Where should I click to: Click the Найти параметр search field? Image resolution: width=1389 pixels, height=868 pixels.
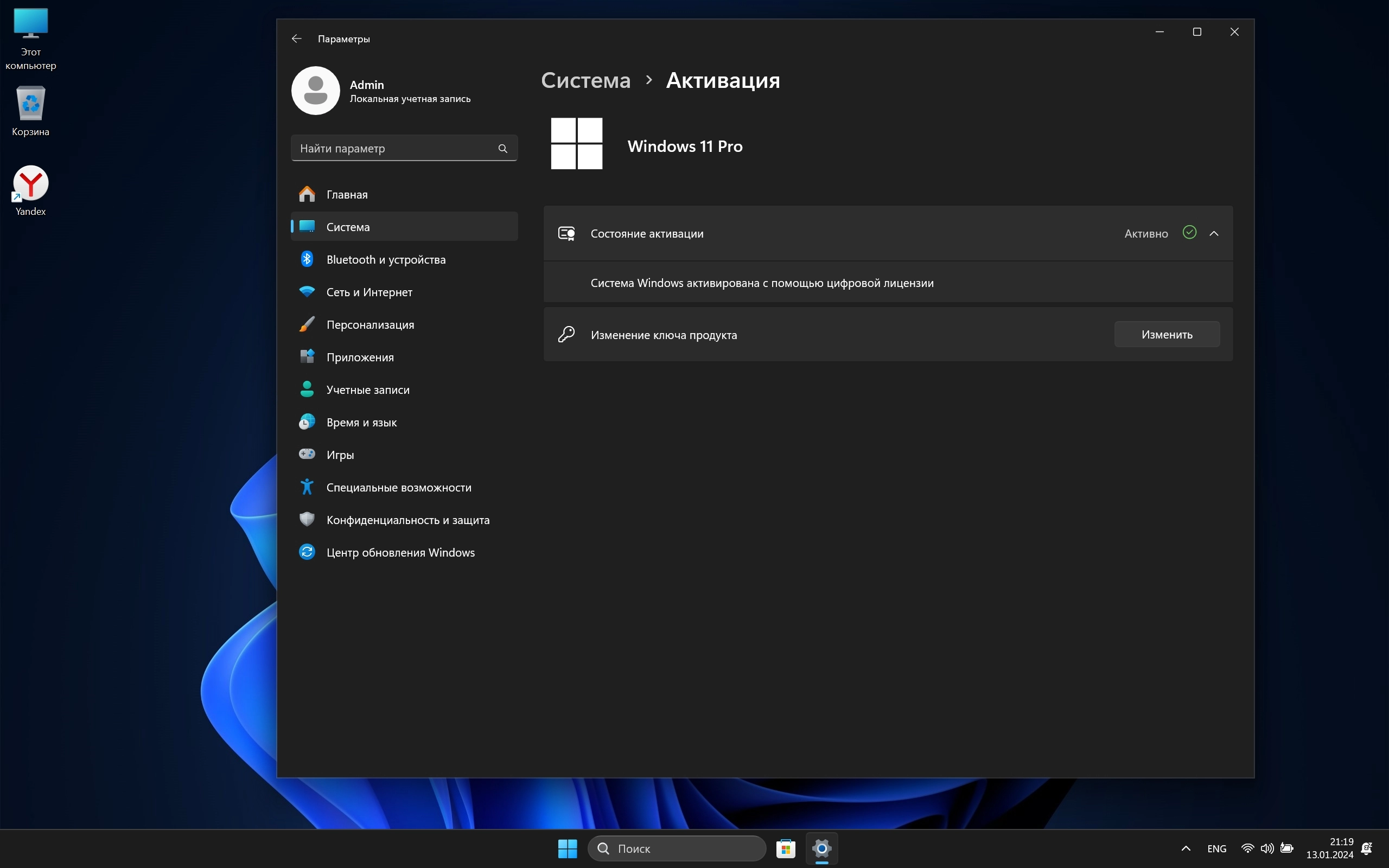[396, 149]
